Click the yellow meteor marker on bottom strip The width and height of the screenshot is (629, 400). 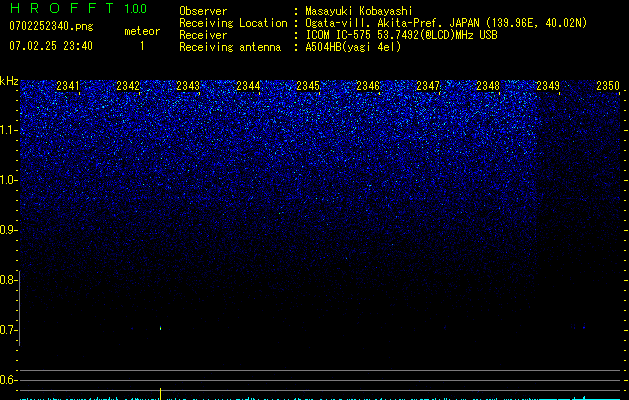point(160,394)
